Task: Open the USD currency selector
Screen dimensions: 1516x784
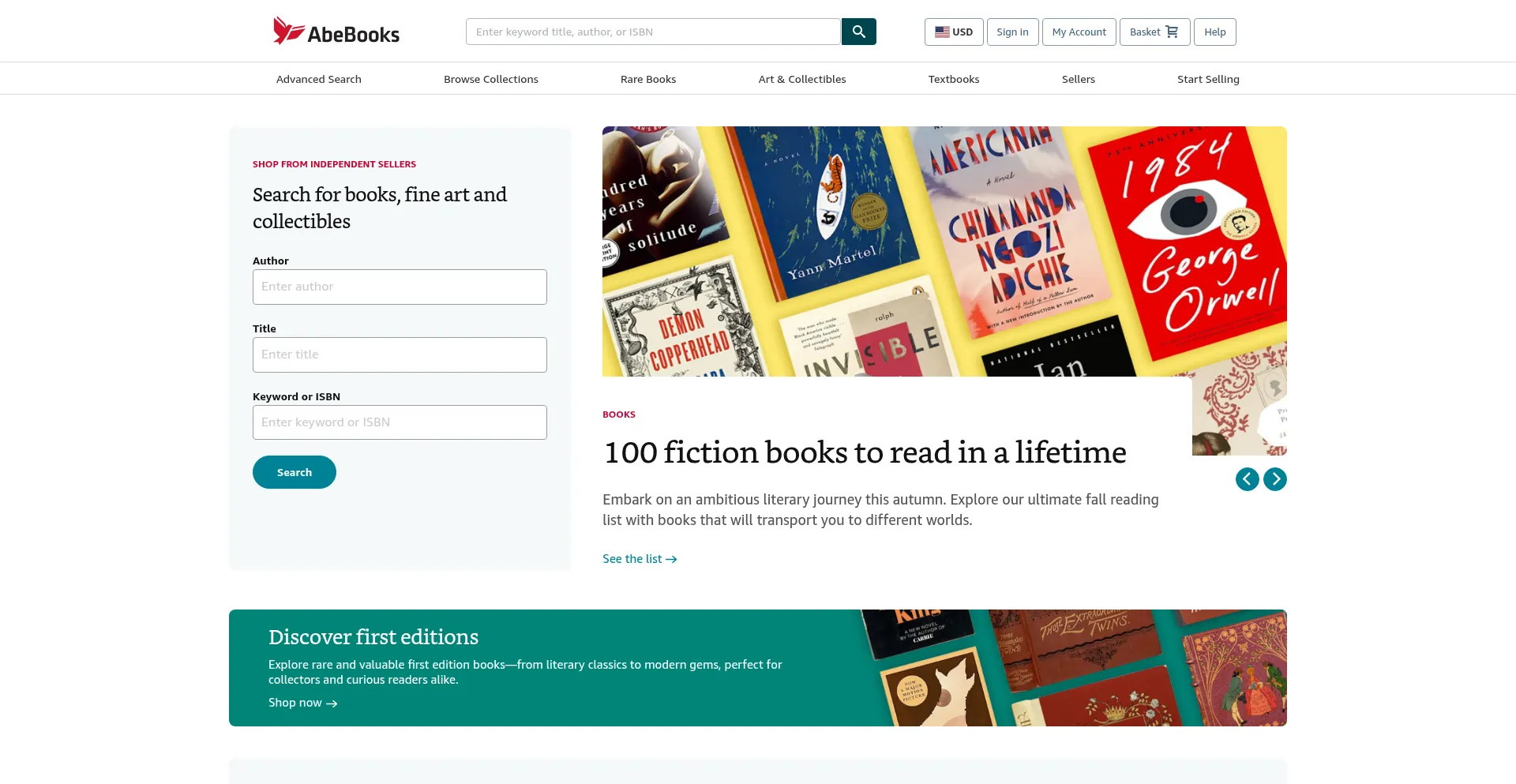Action: click(x=953, y=32)
